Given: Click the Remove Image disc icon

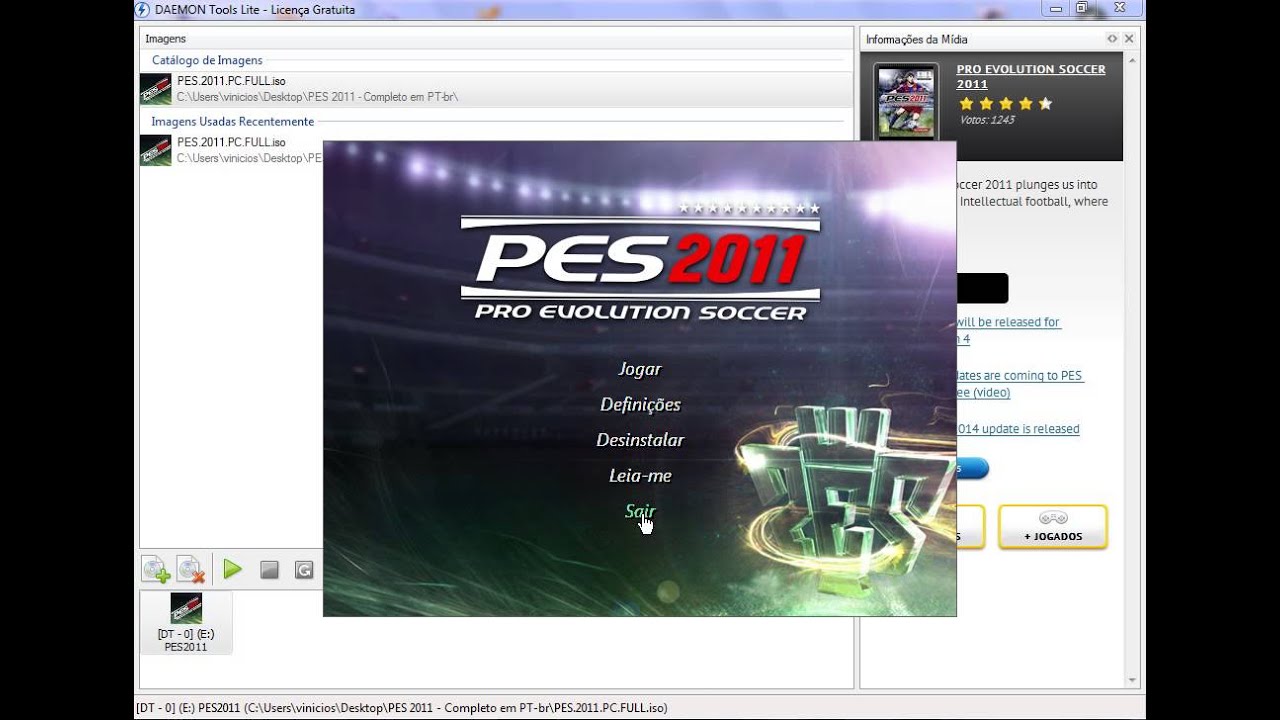Looking at the screenshot, I should [191, 570].
